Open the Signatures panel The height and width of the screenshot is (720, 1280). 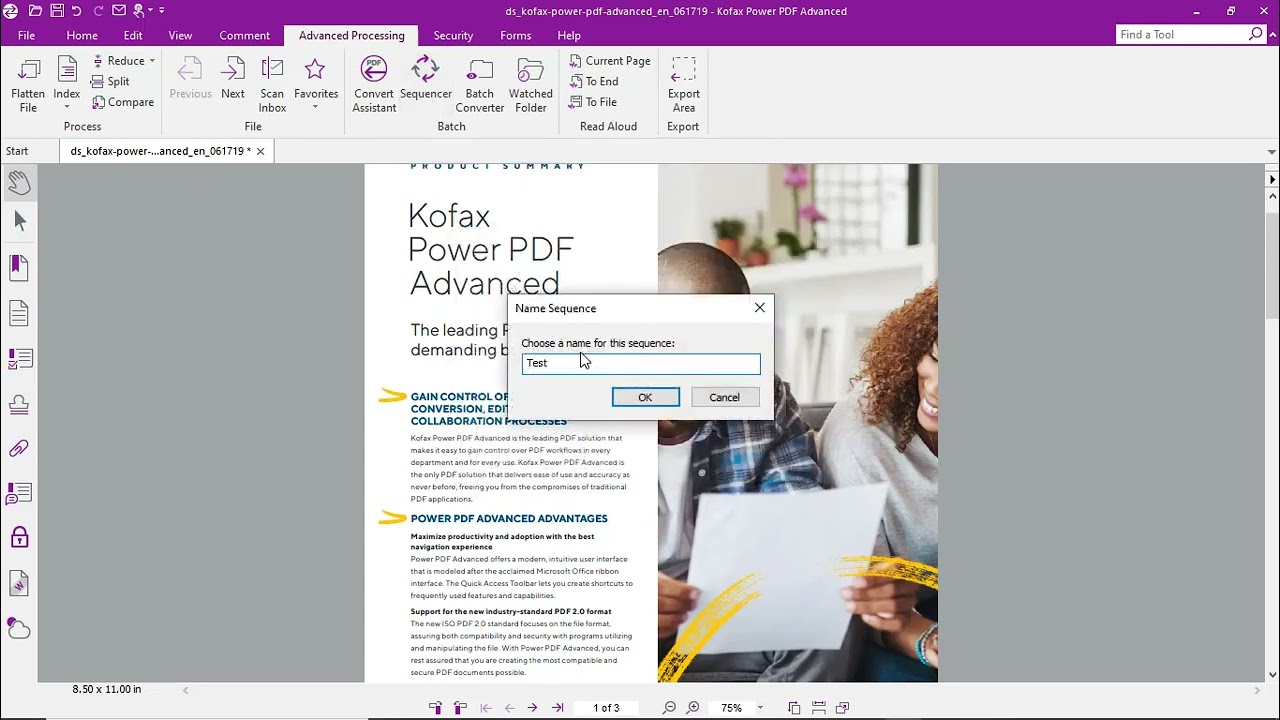pyautogui.click(x=19, y=583)
